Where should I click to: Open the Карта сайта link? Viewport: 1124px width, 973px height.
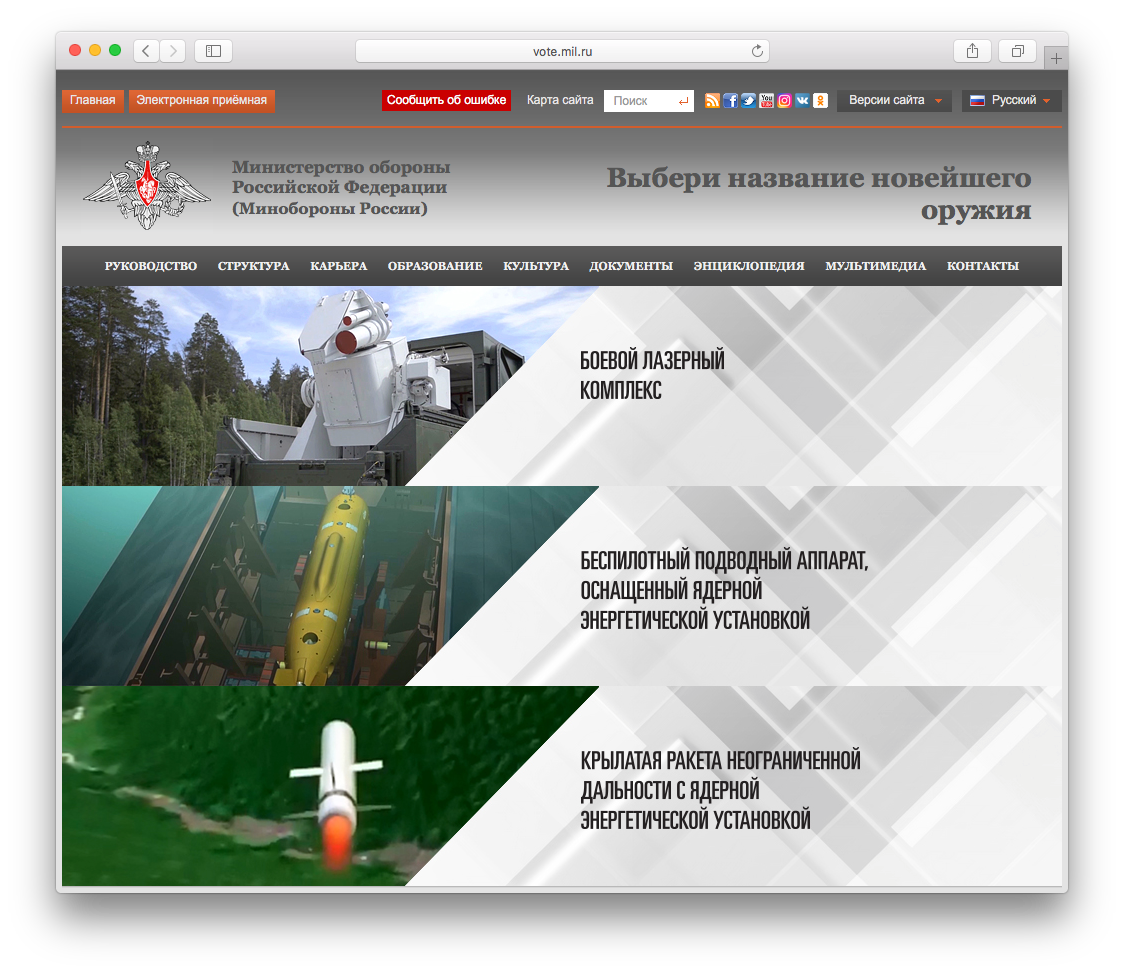560,101
